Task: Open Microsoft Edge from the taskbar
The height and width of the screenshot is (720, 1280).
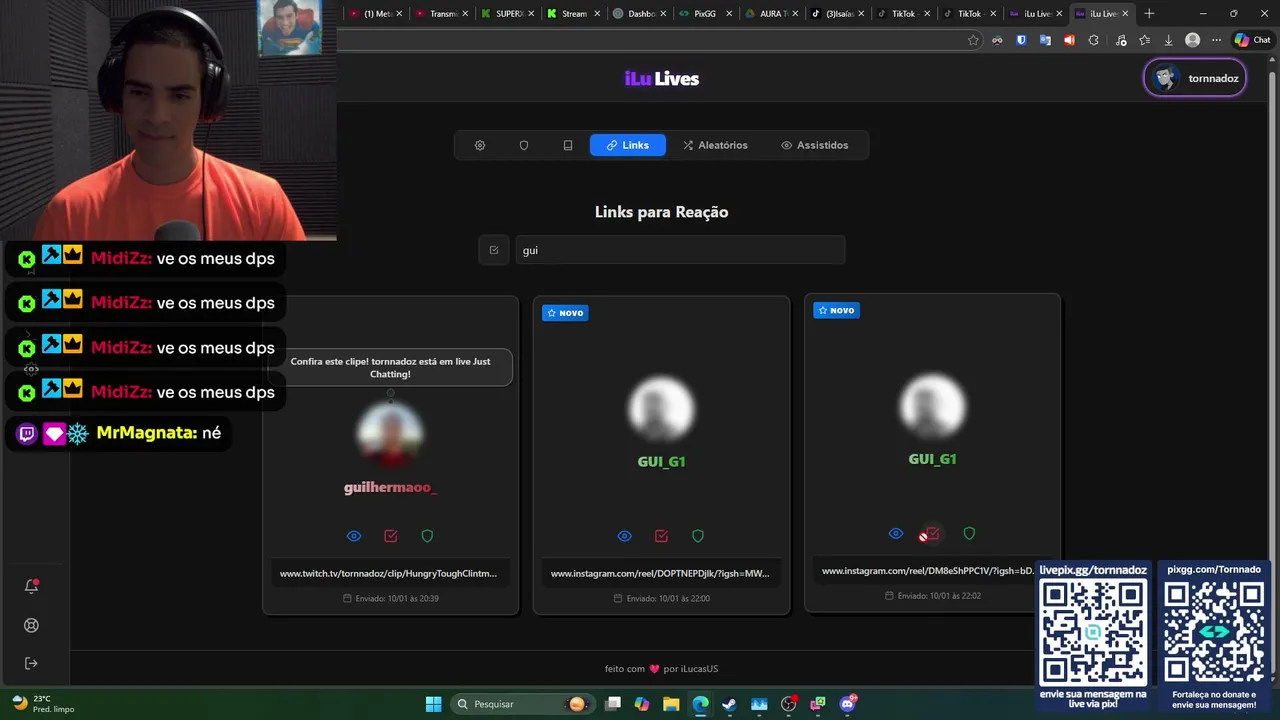Action: [700, 704]
